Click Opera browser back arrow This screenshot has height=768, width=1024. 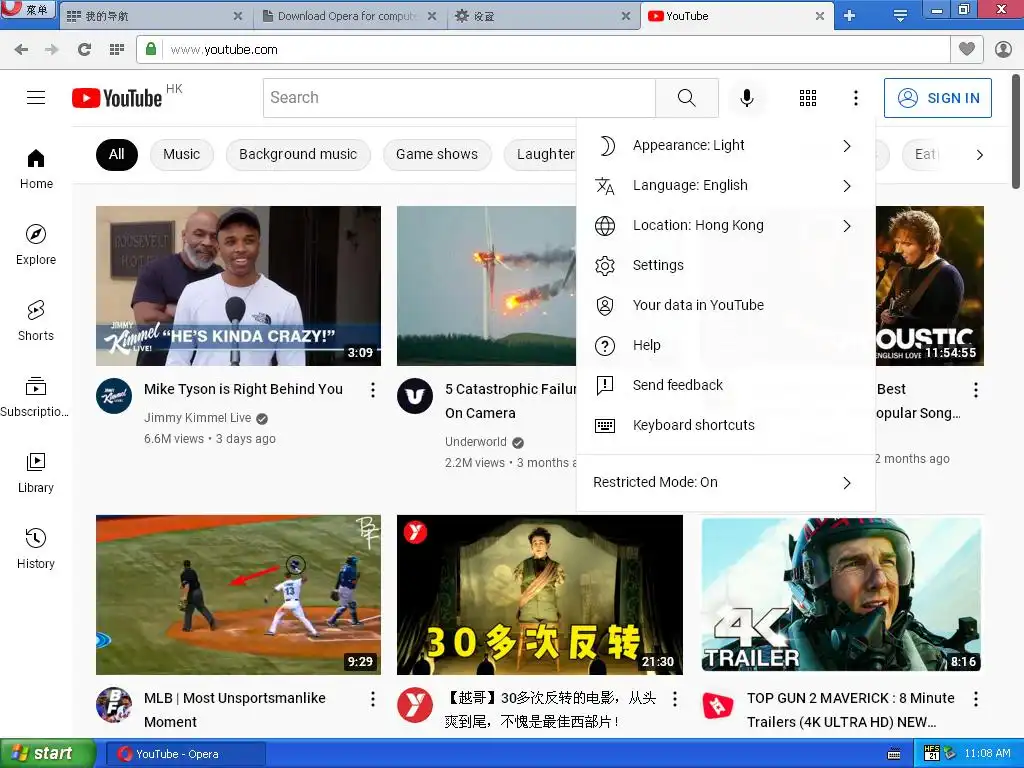[x=21, y=50]
